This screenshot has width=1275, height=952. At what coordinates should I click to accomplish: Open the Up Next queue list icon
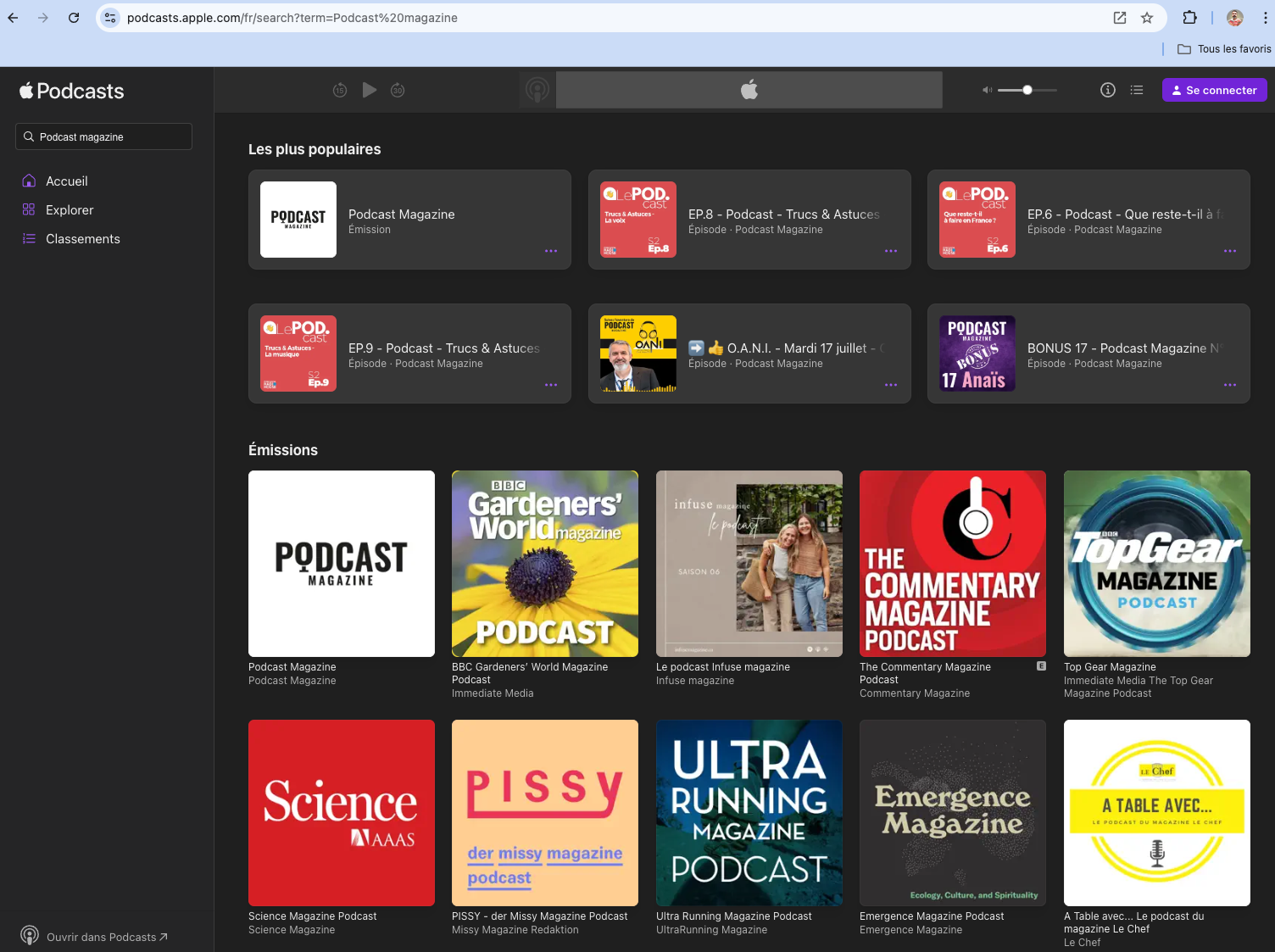coord(1137,89)
